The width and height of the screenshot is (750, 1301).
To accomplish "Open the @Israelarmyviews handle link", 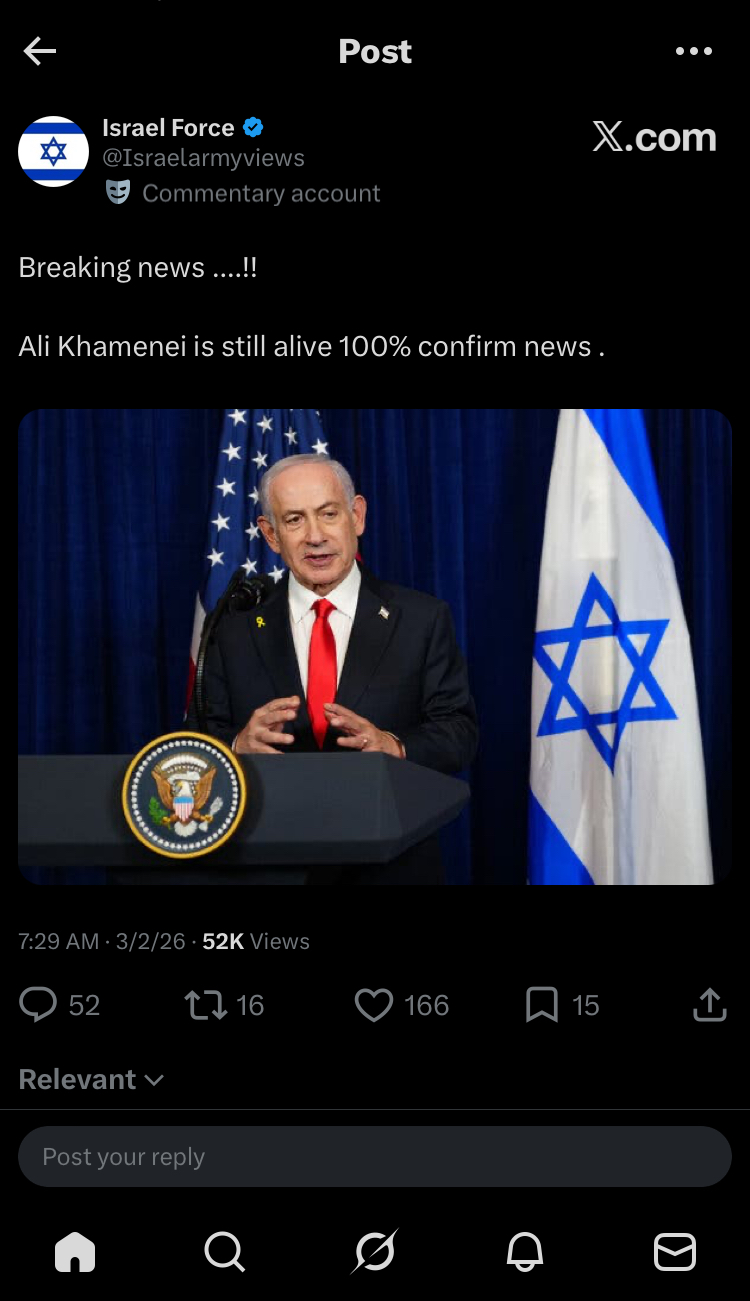I will click(x=203, y=158).
